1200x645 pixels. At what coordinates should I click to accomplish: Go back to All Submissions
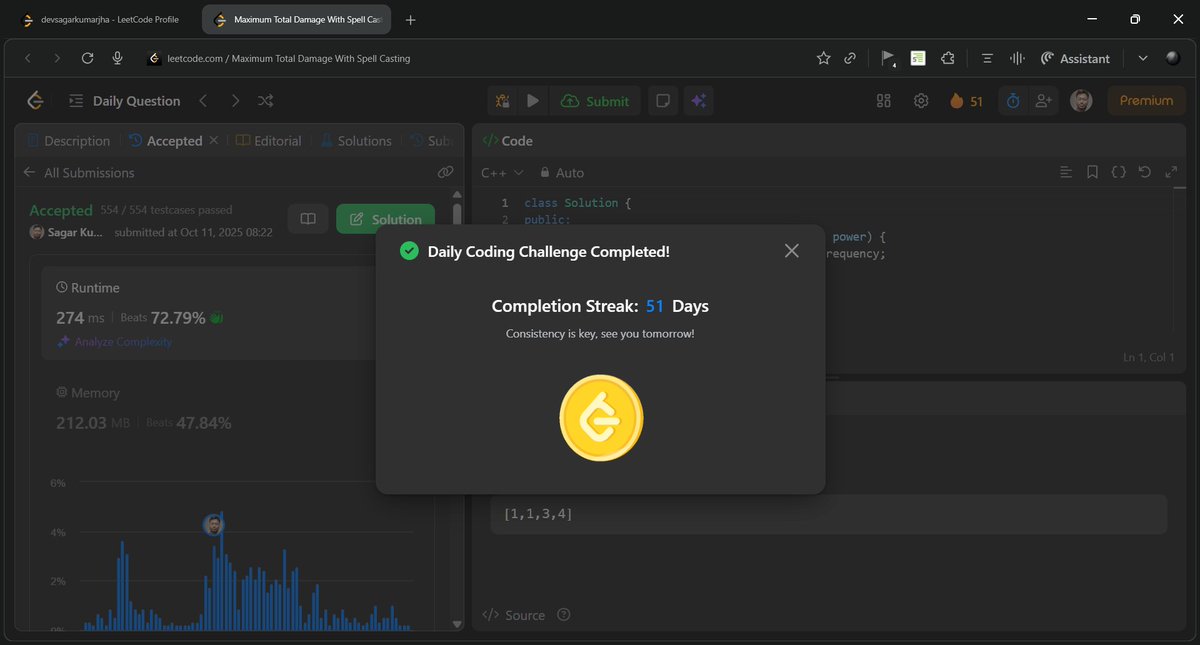pyautogui.click(x=79, y=173)
